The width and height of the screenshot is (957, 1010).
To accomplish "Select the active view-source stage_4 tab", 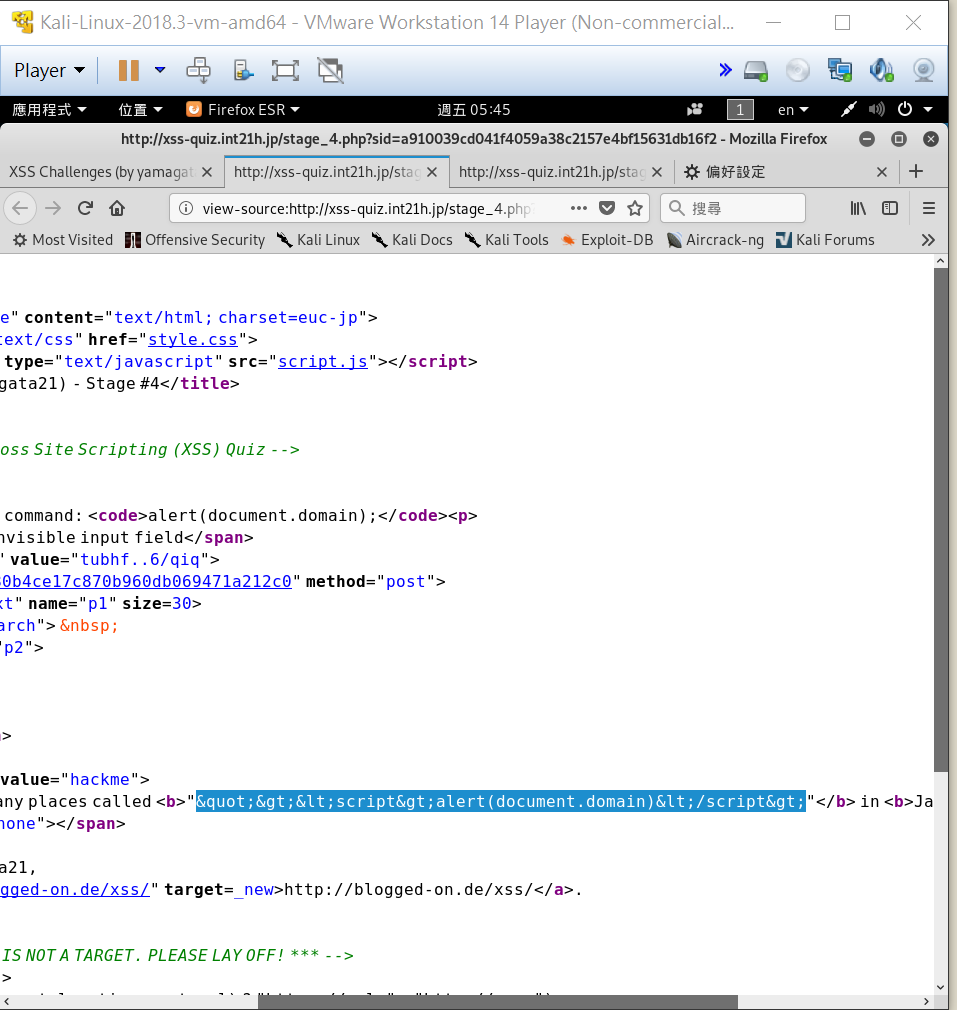I will pos(327,172).
